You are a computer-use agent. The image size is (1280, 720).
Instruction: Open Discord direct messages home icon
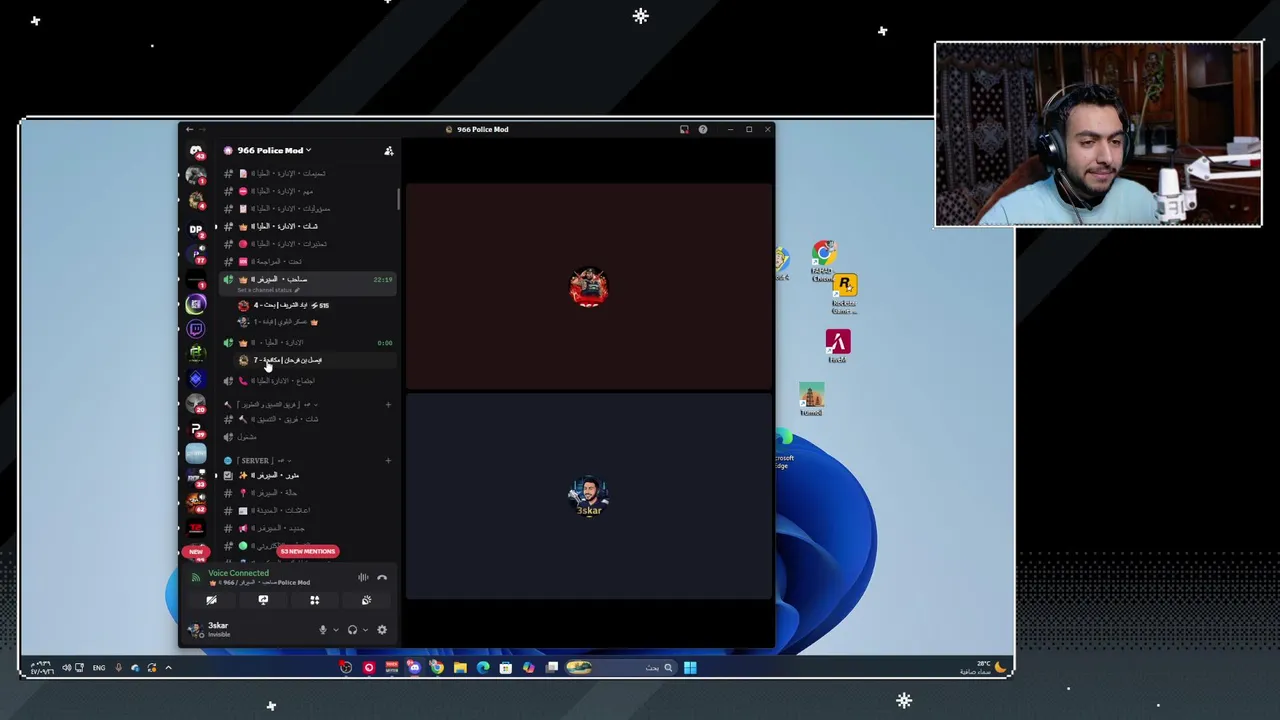tap(196, 151)
